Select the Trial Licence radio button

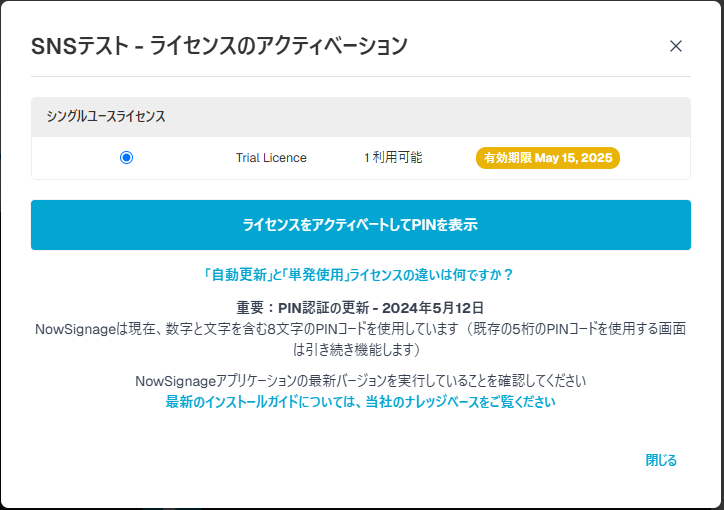tap(127, 158)
